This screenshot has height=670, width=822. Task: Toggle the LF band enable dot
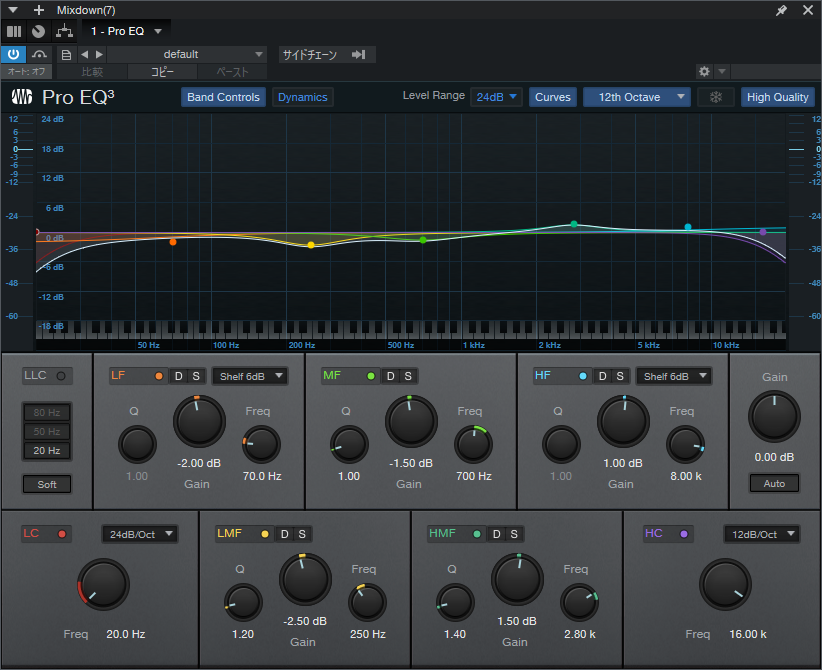tap(159, 376)
